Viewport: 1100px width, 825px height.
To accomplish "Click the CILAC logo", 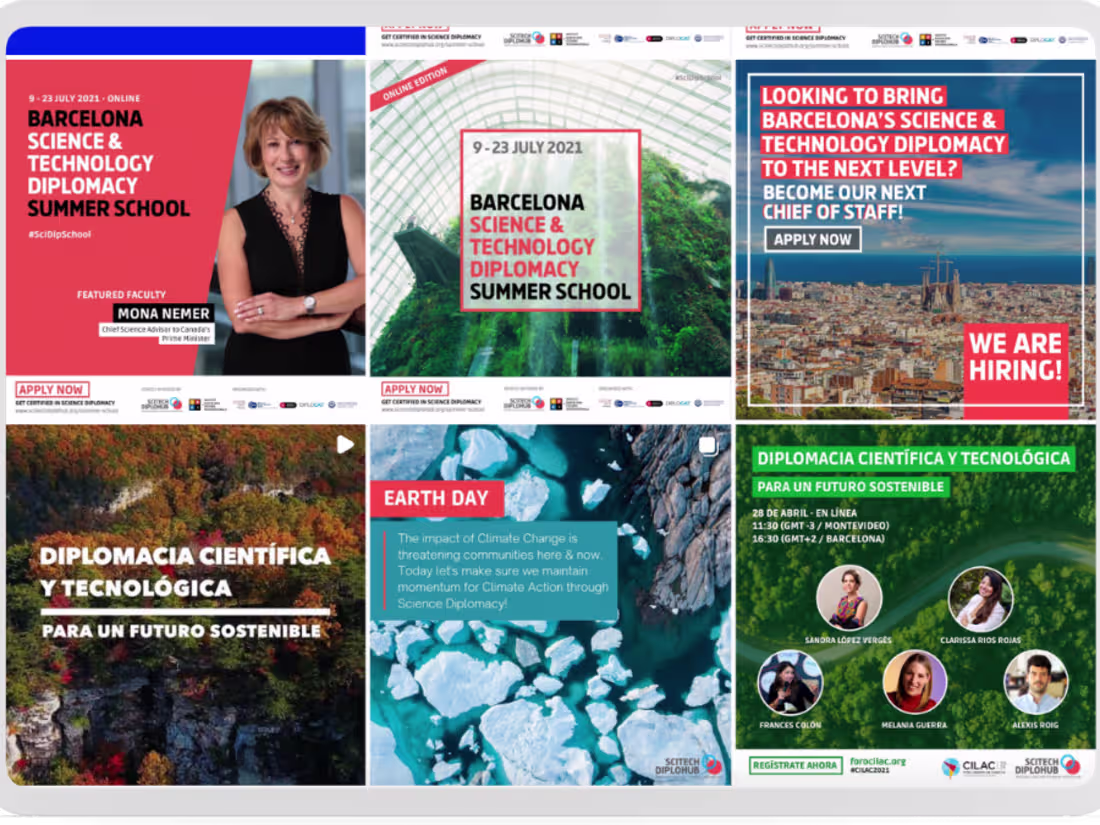I will coord(974,767).
